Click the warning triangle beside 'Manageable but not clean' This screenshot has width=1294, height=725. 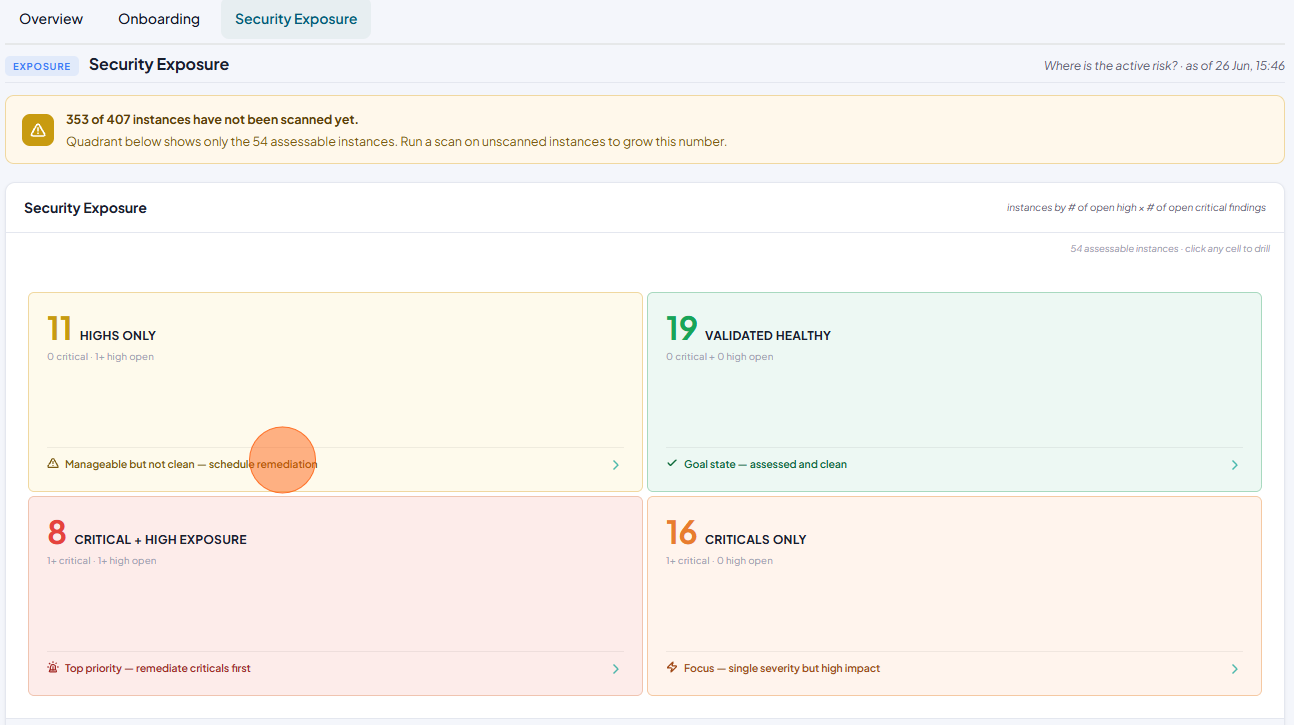tap(53, 464)
